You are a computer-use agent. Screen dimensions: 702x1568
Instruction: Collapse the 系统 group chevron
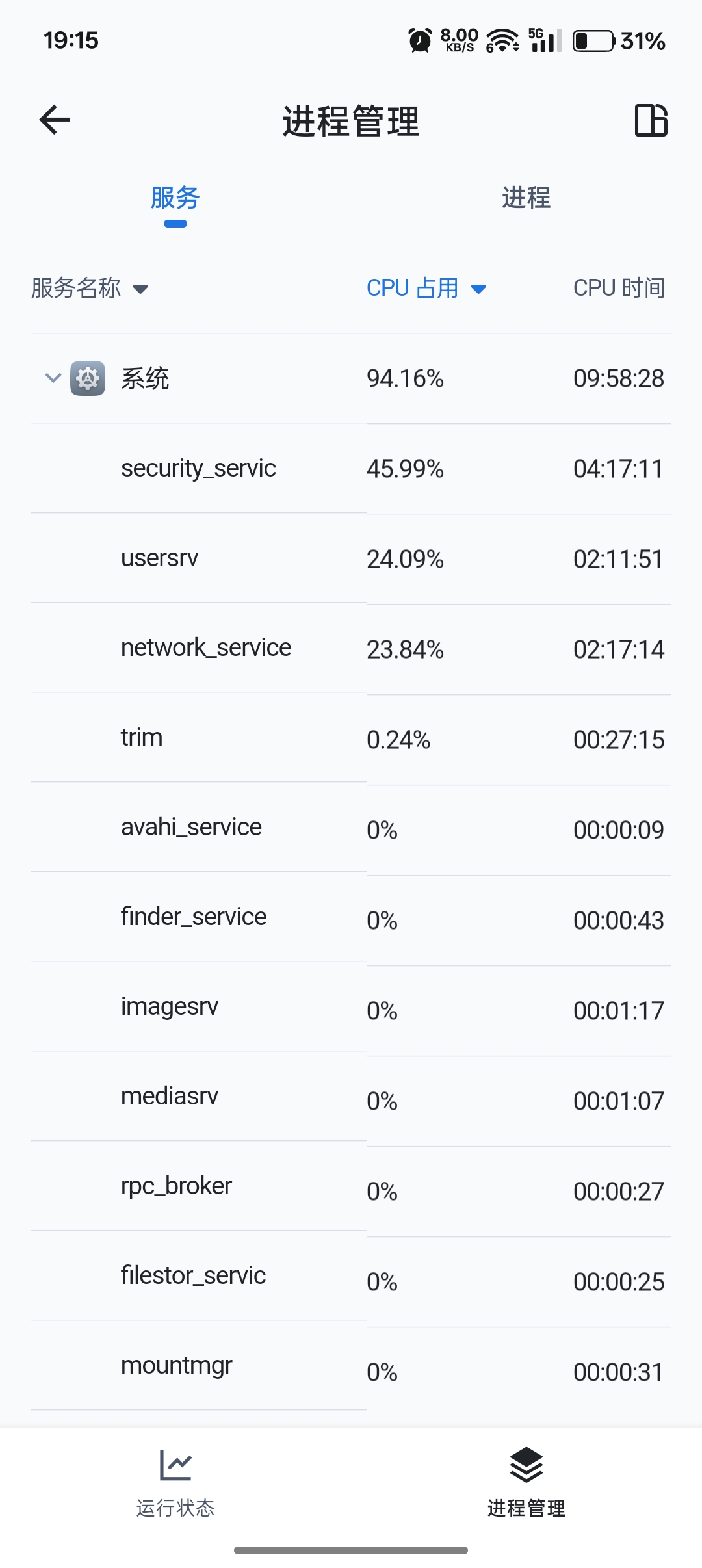click(x=53, y=378)
